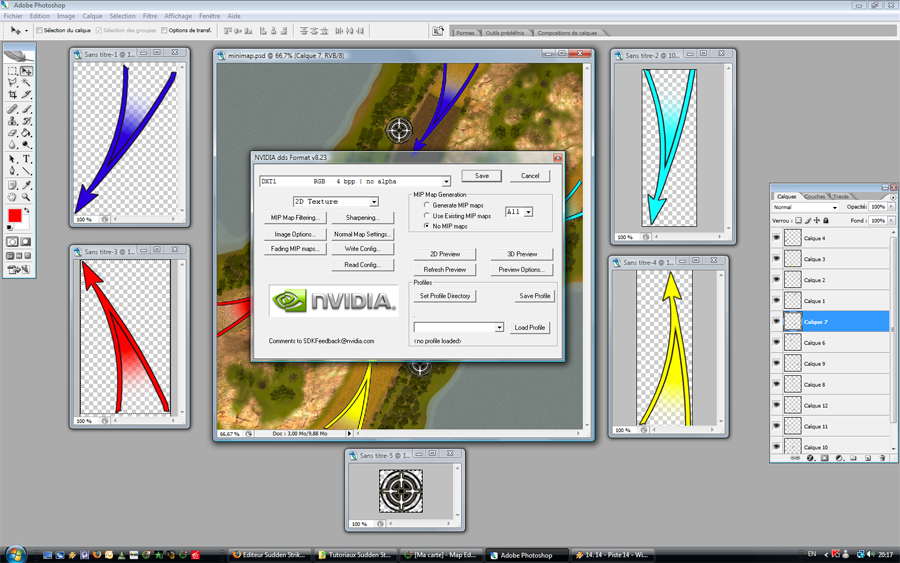Lock all padlock icon next to Verrou
The width and height of the screenshot is (900, 563).
(826, 220)
